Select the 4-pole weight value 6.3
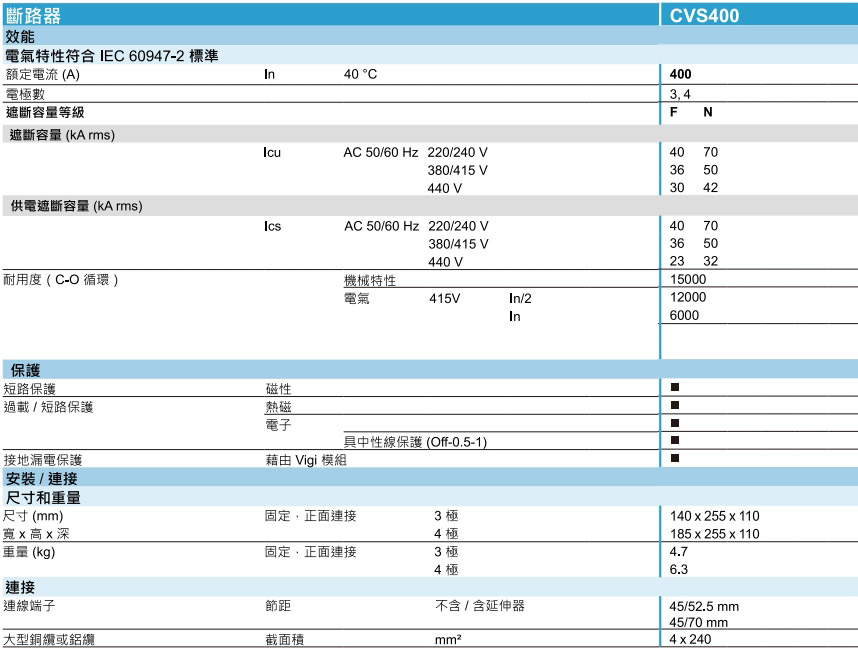The image size is (858, 656). coord(678,569)
